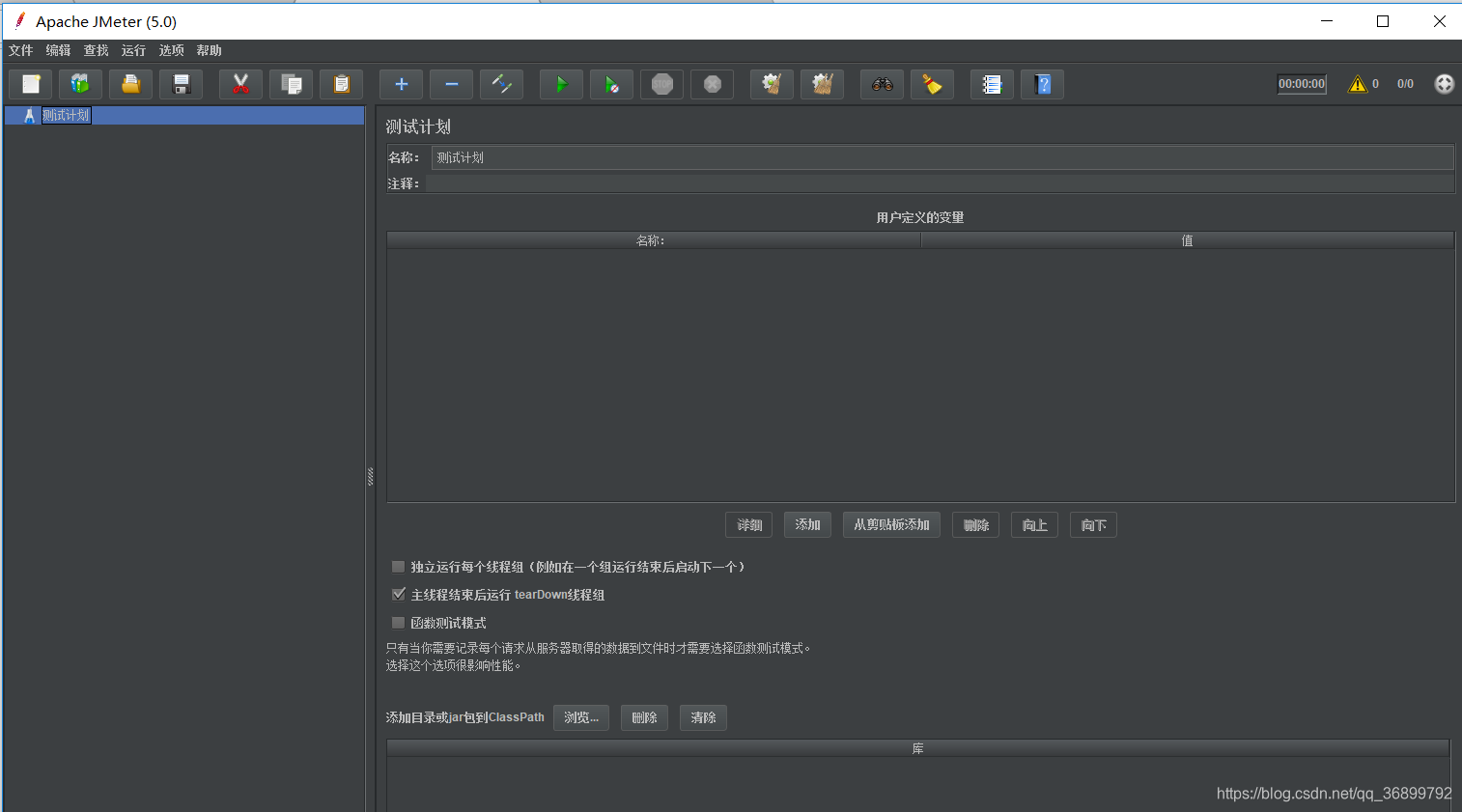
Task: Click 删除 button beside 浏览
Action: (x=644, y=717)
